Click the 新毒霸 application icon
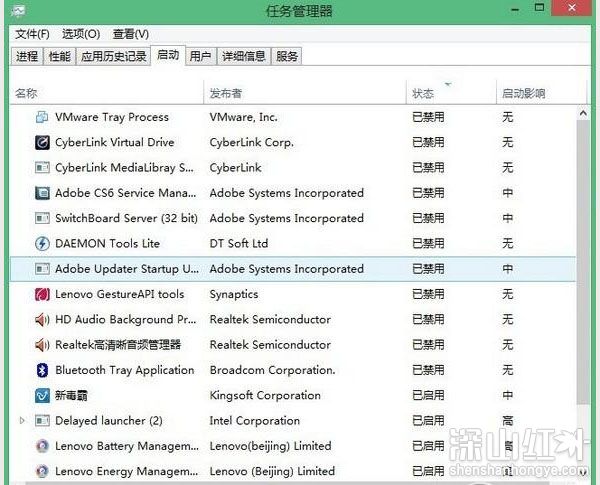This screenshot has height=485, width=600. [42, 395]
